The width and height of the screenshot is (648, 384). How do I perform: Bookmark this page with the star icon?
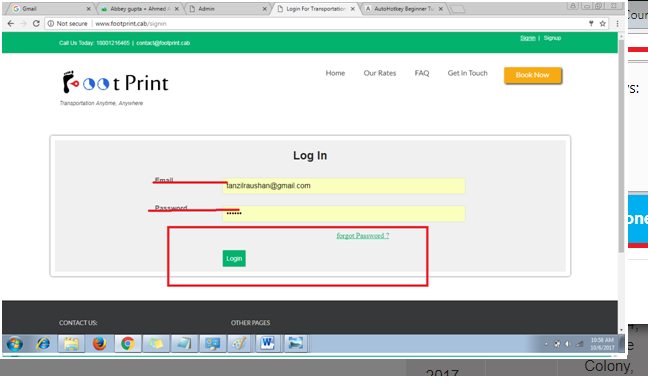point(603,24)
